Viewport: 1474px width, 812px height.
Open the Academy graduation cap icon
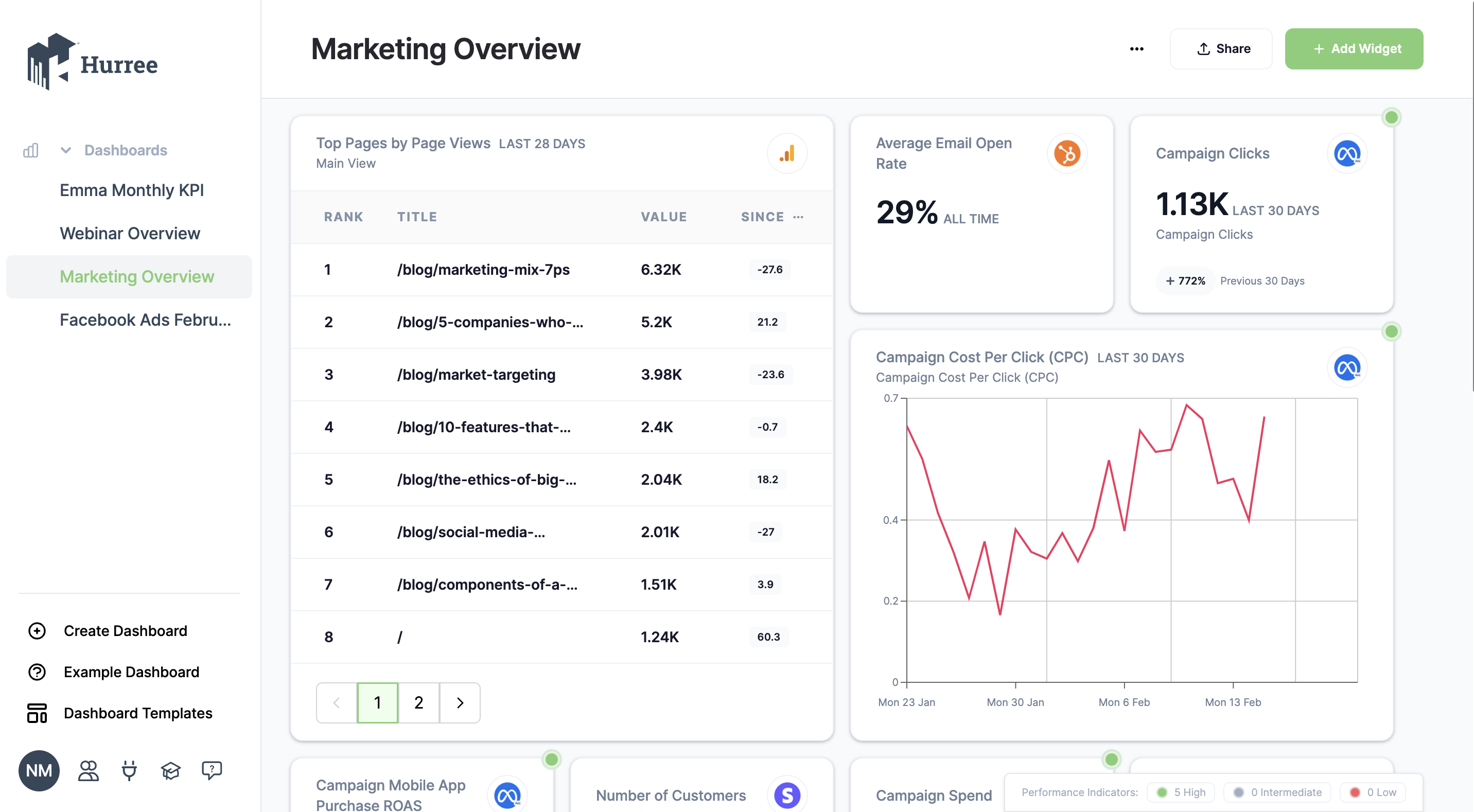[x=170, y=770]
